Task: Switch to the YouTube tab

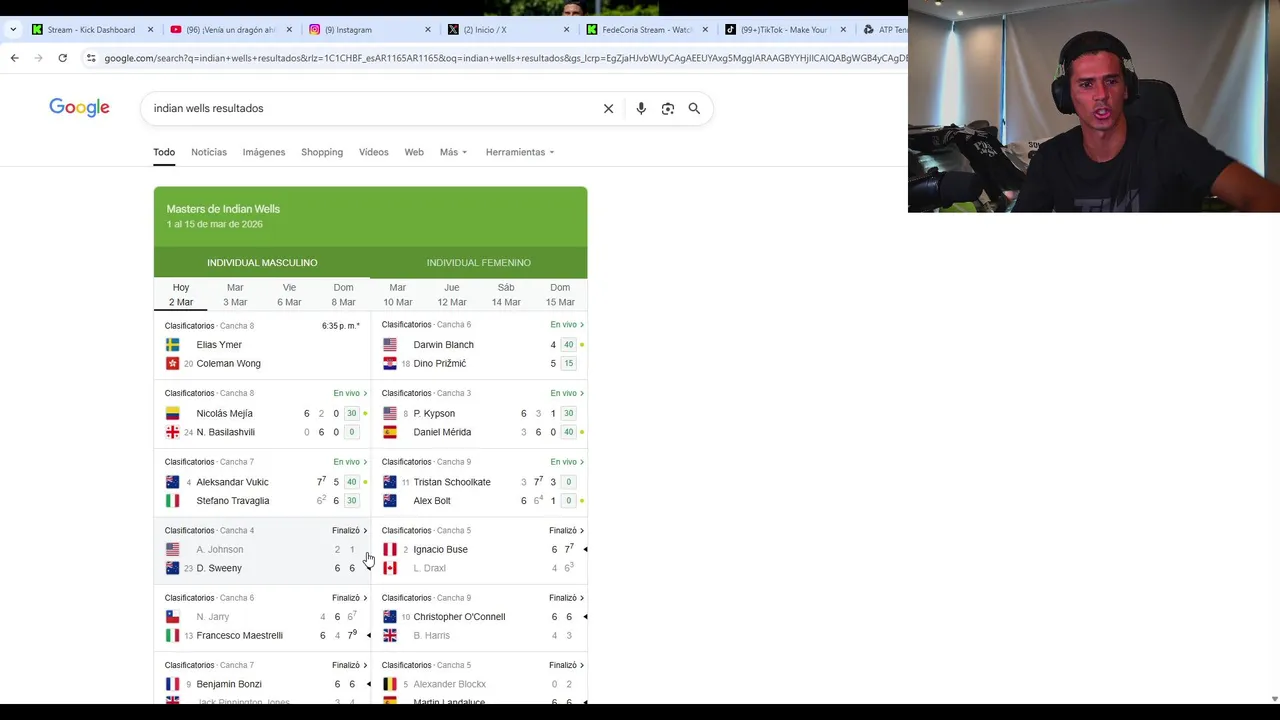Action: point(229,30)
